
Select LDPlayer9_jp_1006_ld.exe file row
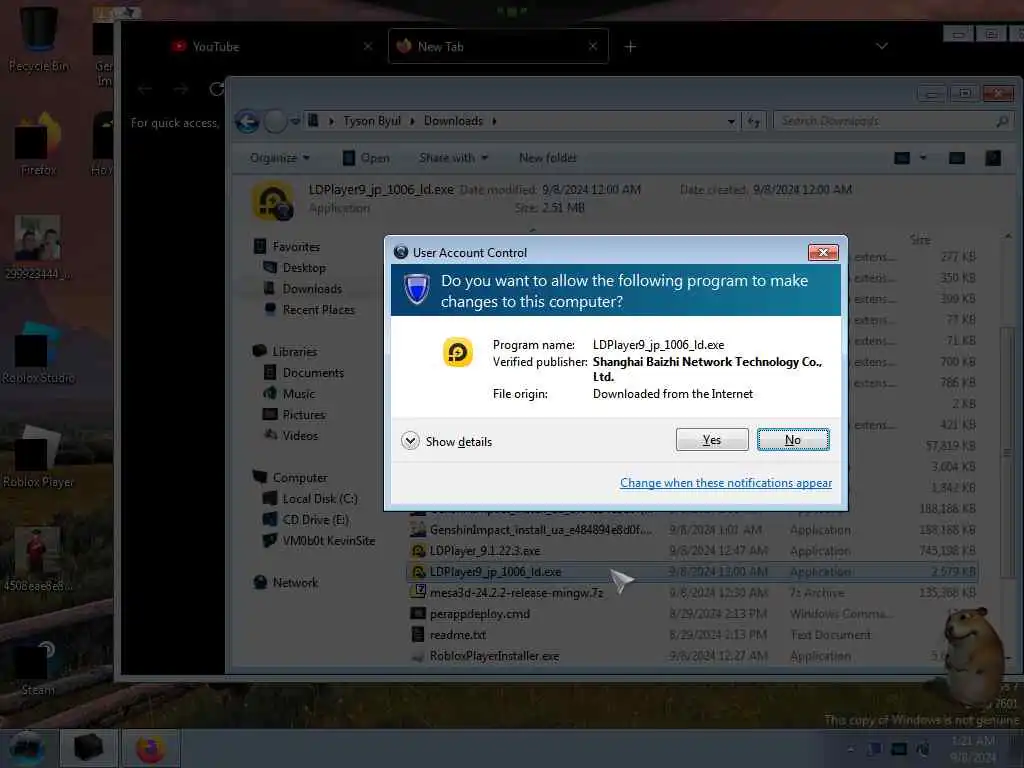pos(692,572)
